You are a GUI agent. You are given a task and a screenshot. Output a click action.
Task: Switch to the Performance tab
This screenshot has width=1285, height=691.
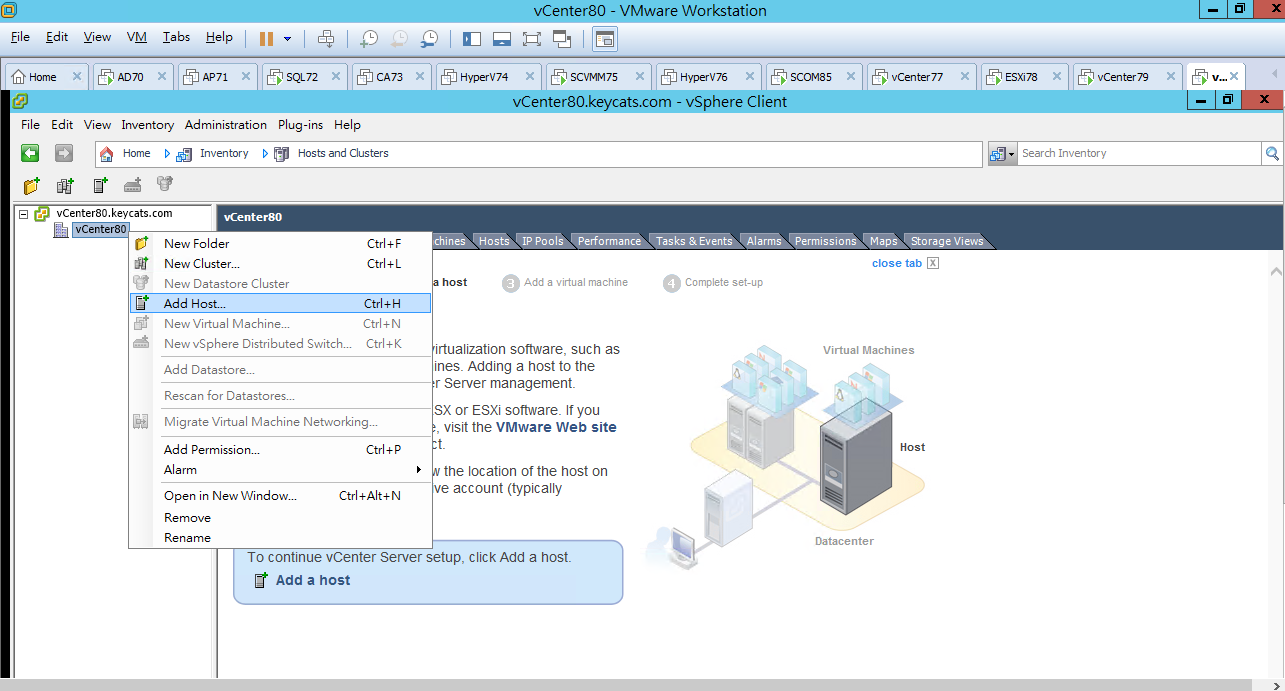click(x=609, y=241)
